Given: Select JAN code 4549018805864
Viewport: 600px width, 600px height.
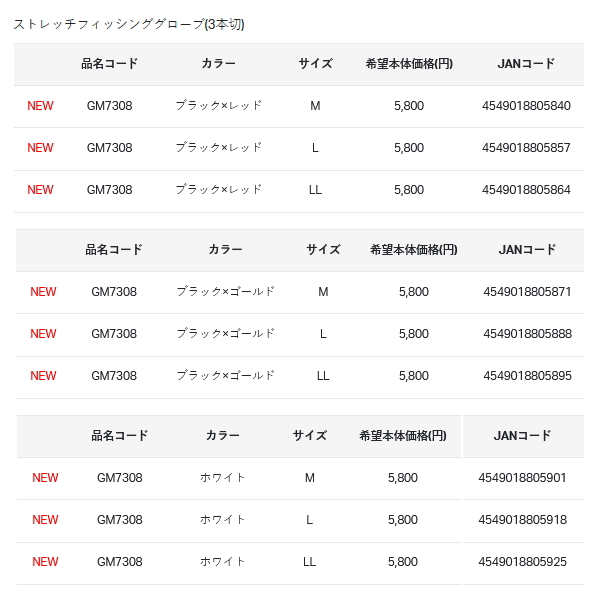Looking at the screenshot, I should click(526, 190).
